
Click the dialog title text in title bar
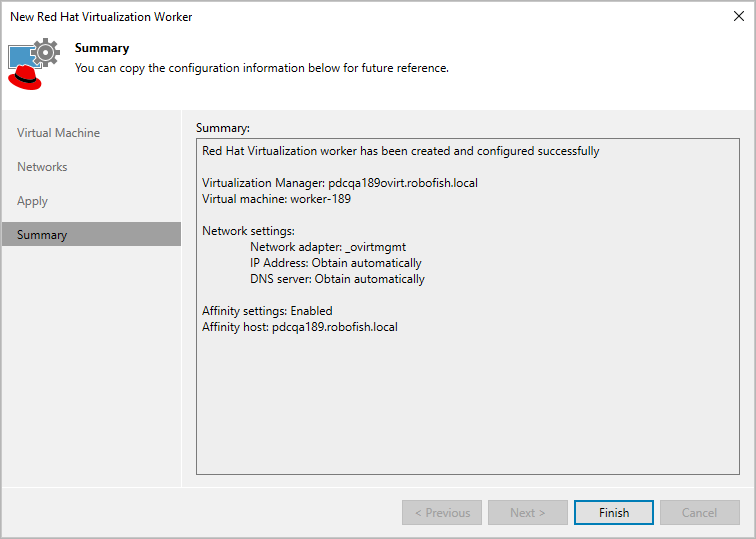click(x=101, y=17)
